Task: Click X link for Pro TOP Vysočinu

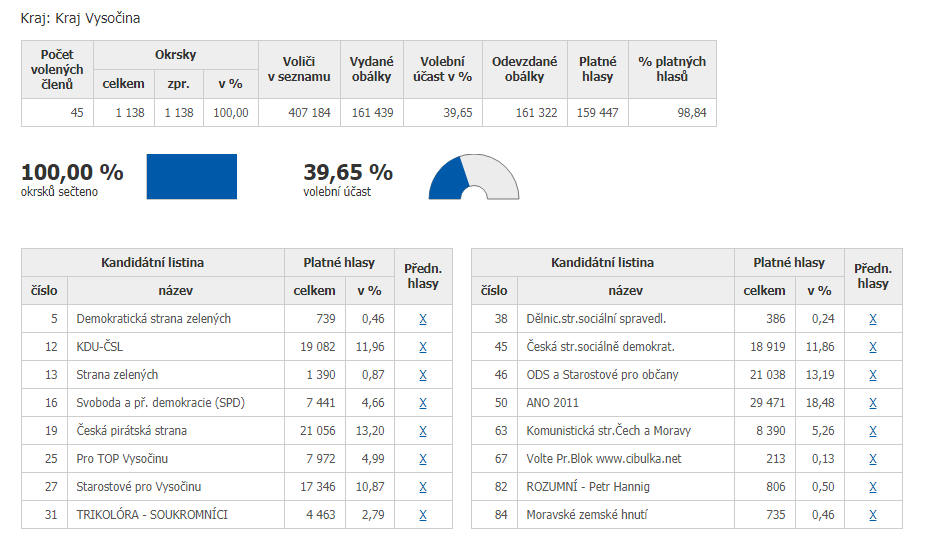Action: pos(423,459)
